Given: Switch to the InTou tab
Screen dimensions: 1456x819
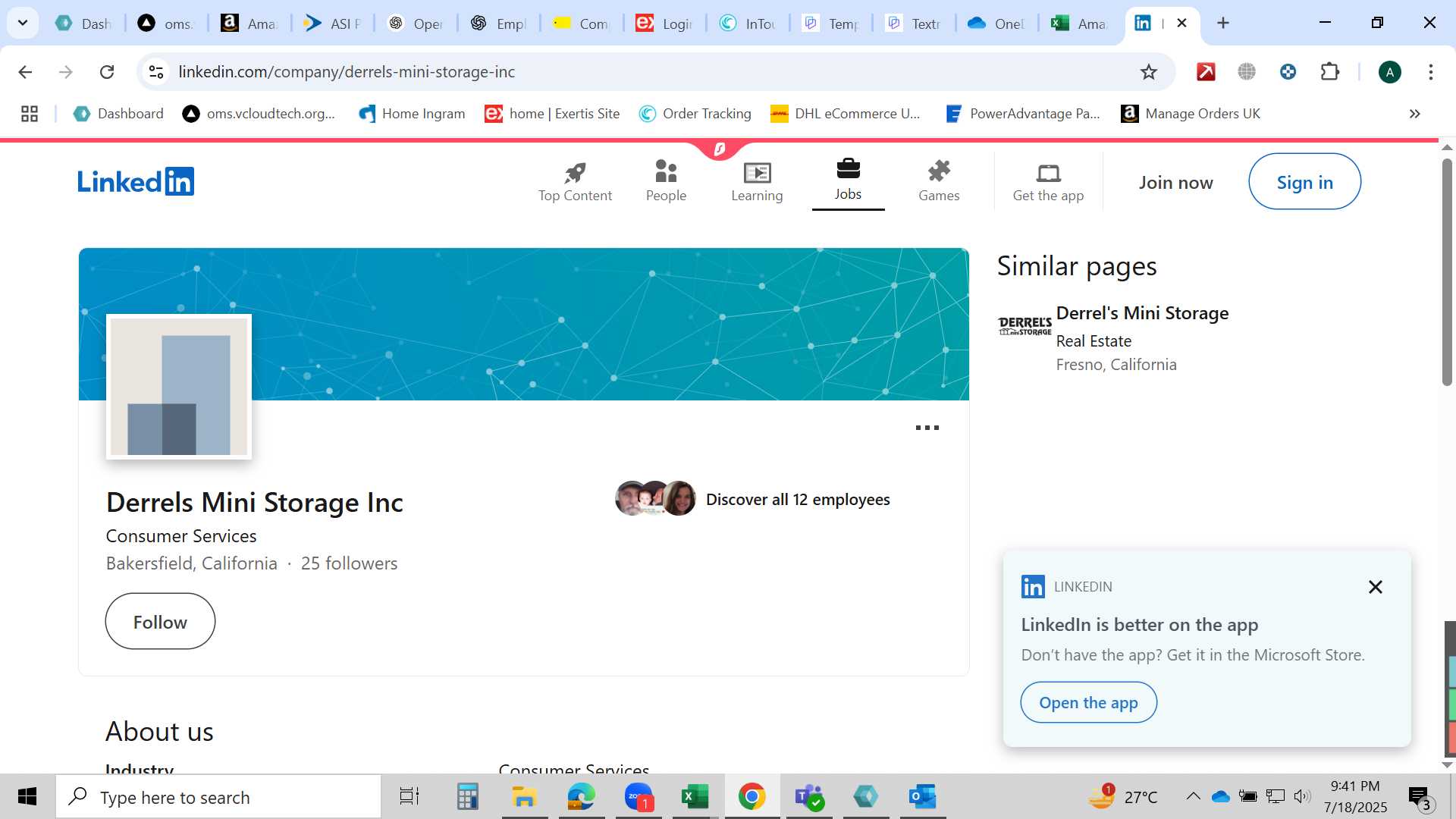Looking at the screenshot, I should 748,24.
